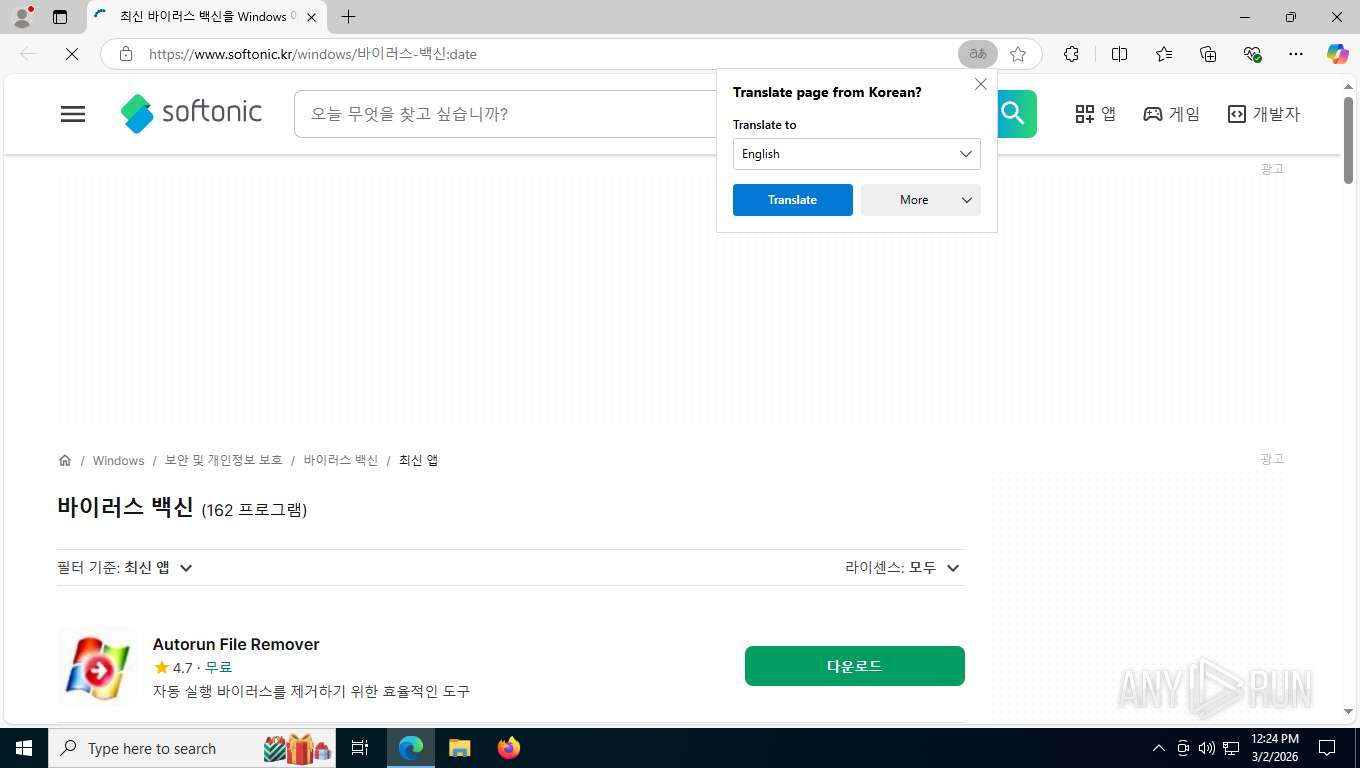
Task: Open Browser essentials heart icon
Action: click(1252, 54)
